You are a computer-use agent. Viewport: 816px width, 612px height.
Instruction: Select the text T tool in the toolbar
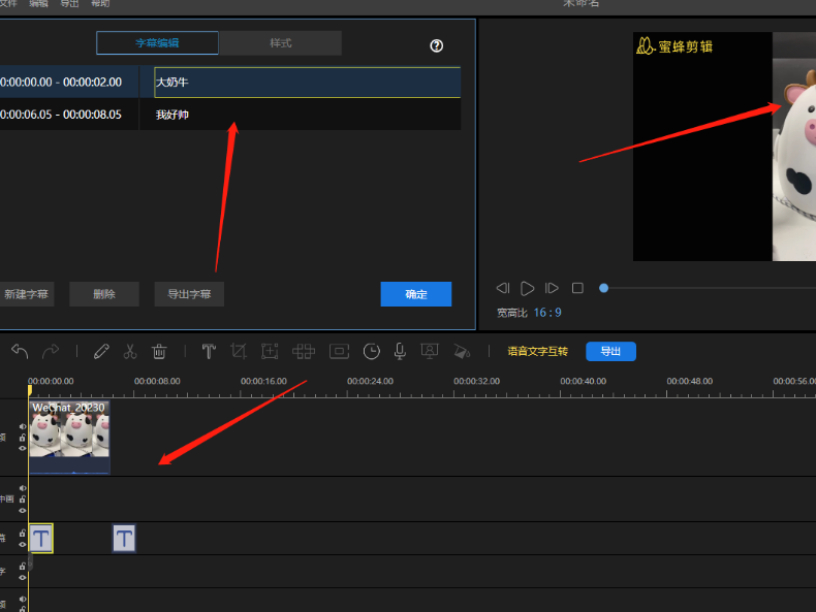pos(208,351)
